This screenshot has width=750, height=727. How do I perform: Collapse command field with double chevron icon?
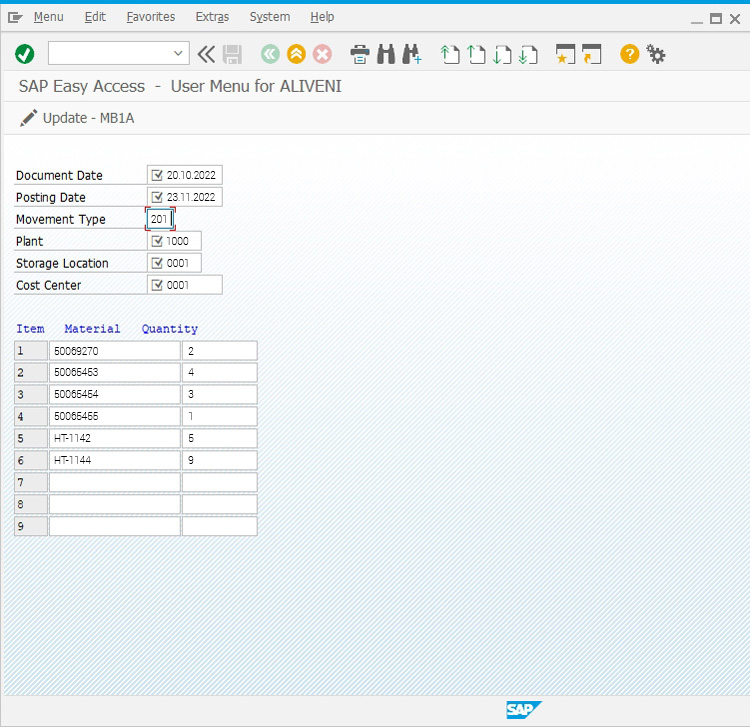click(x=206, y=54)
